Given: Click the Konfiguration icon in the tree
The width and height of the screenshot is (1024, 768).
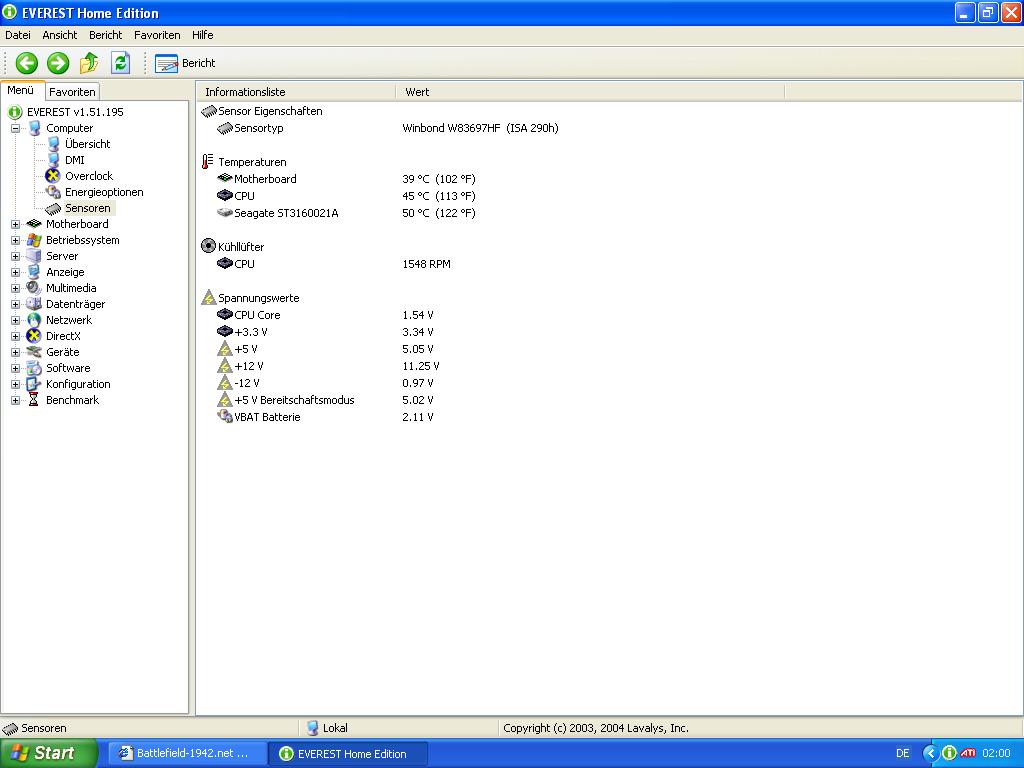Looking at the screenshot, I should (x=34, y=384).
